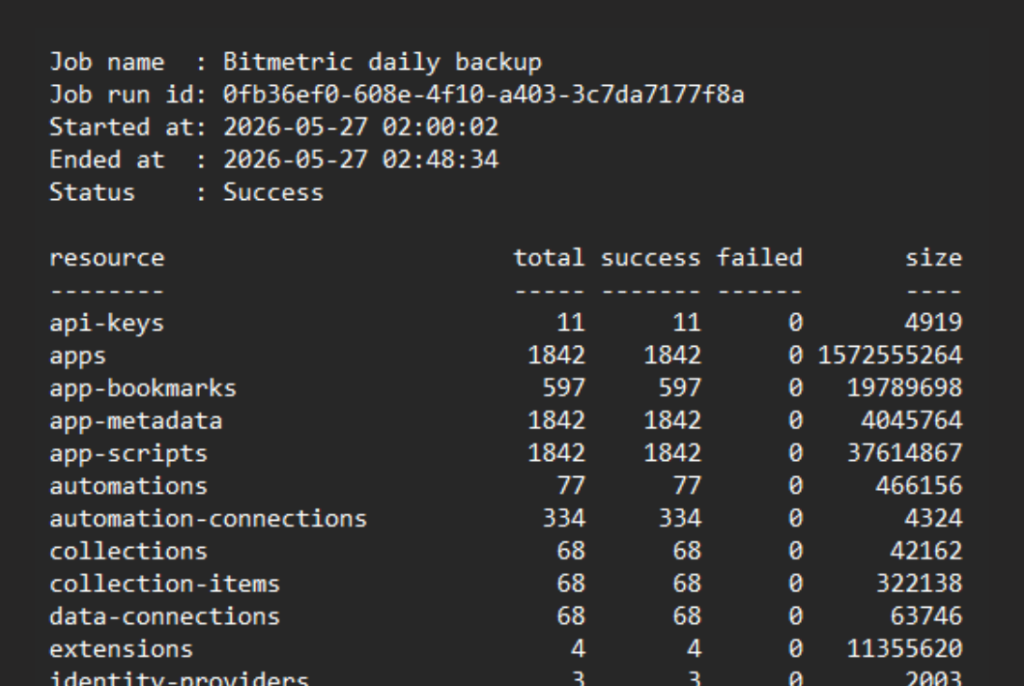Click the extensions total value 4
Viewport: 1024px width, 686px height.
click(x=578, y=650)
